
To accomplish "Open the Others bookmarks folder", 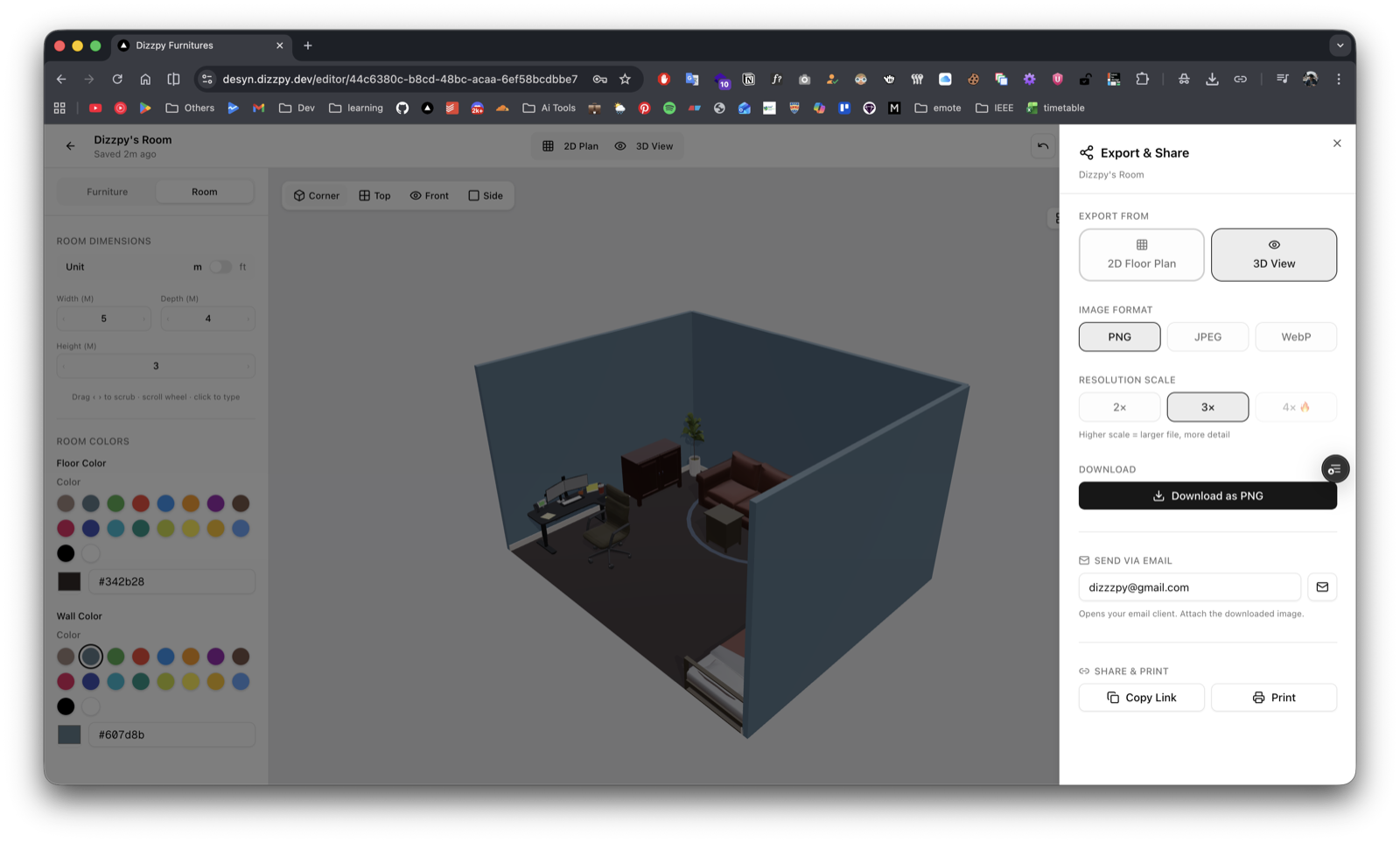I will [190, 108].
